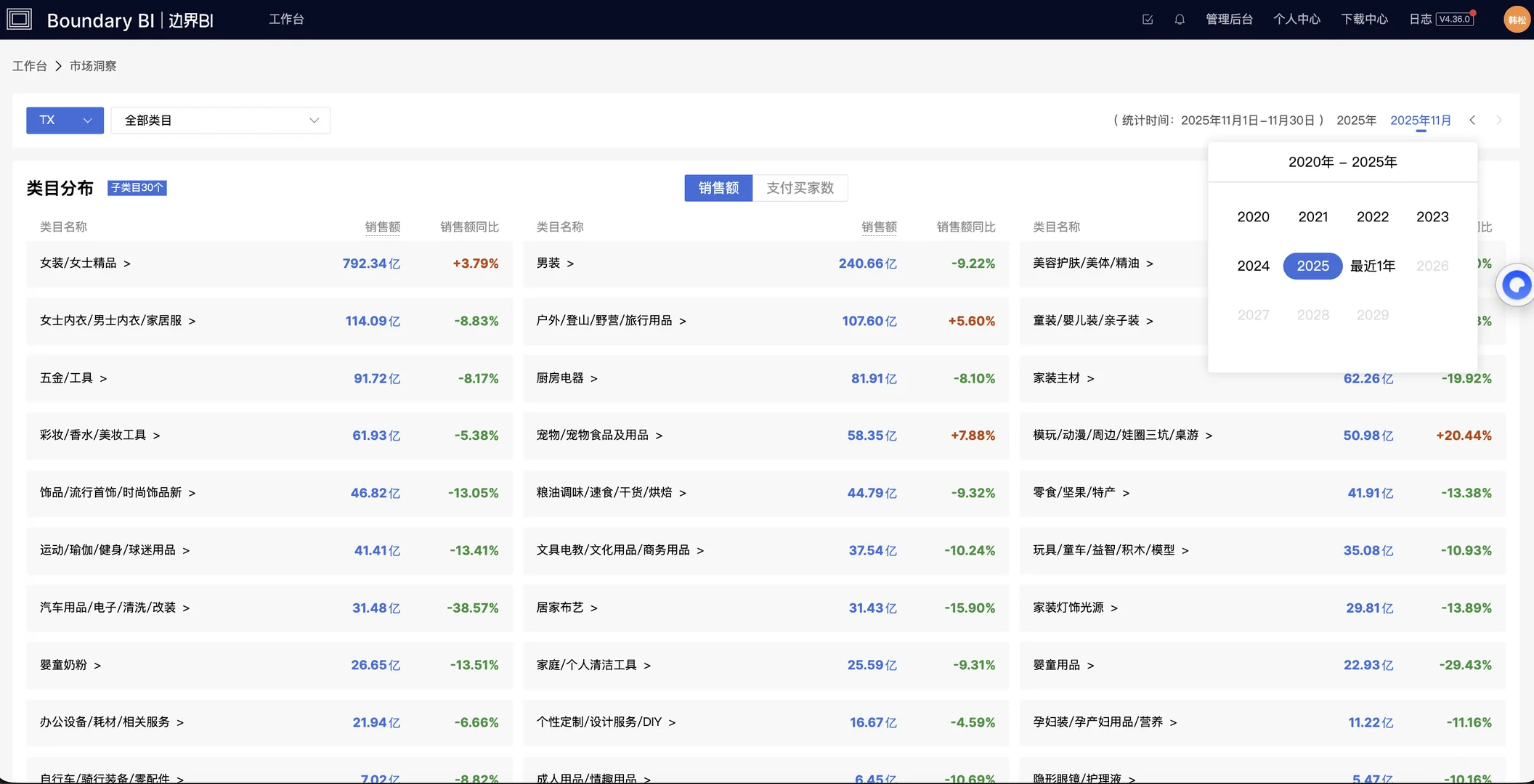
Task: Select 最近1年 in the year picker
Action: (x=1372, y=266)
